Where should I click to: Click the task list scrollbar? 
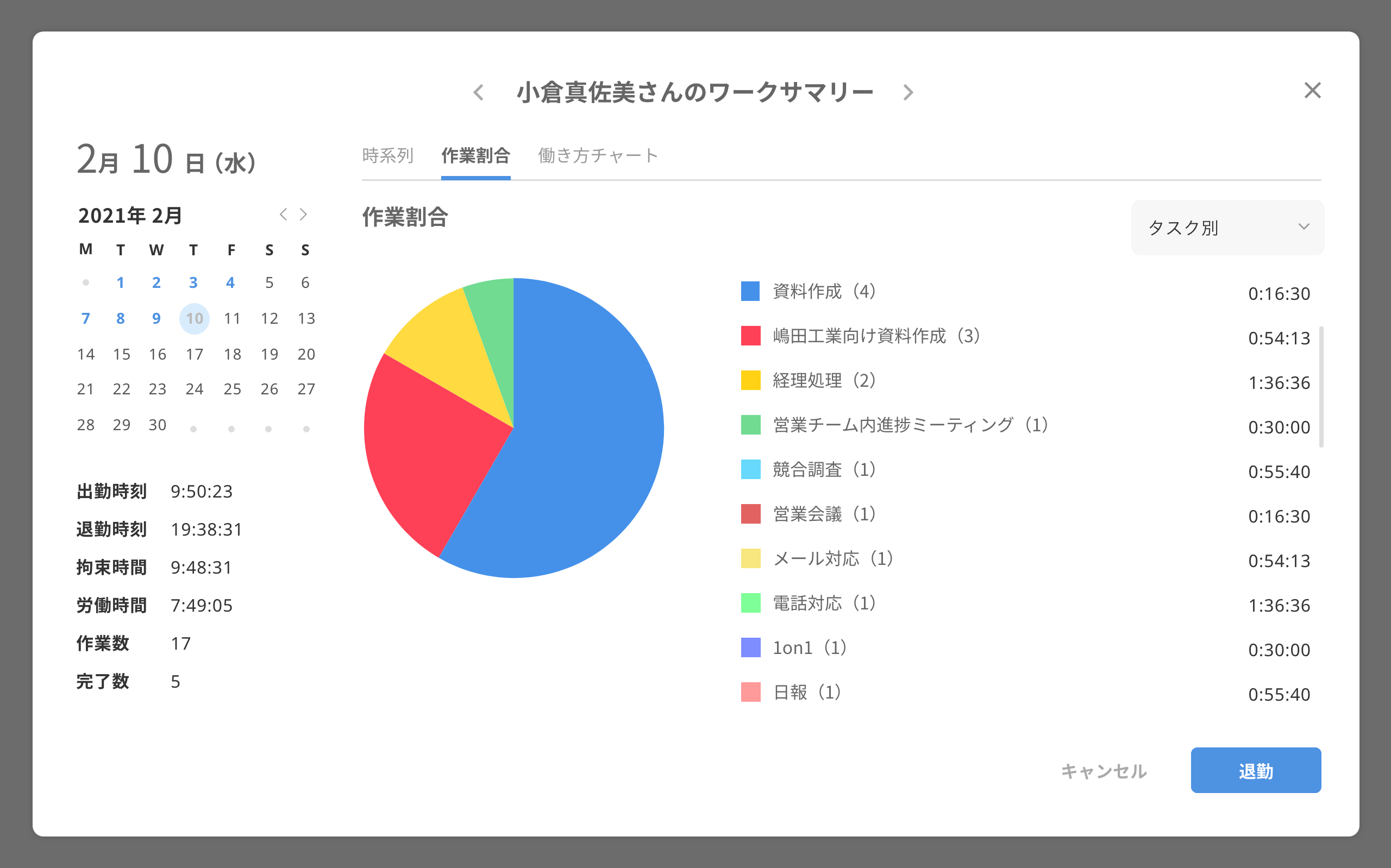[1321, 386]
